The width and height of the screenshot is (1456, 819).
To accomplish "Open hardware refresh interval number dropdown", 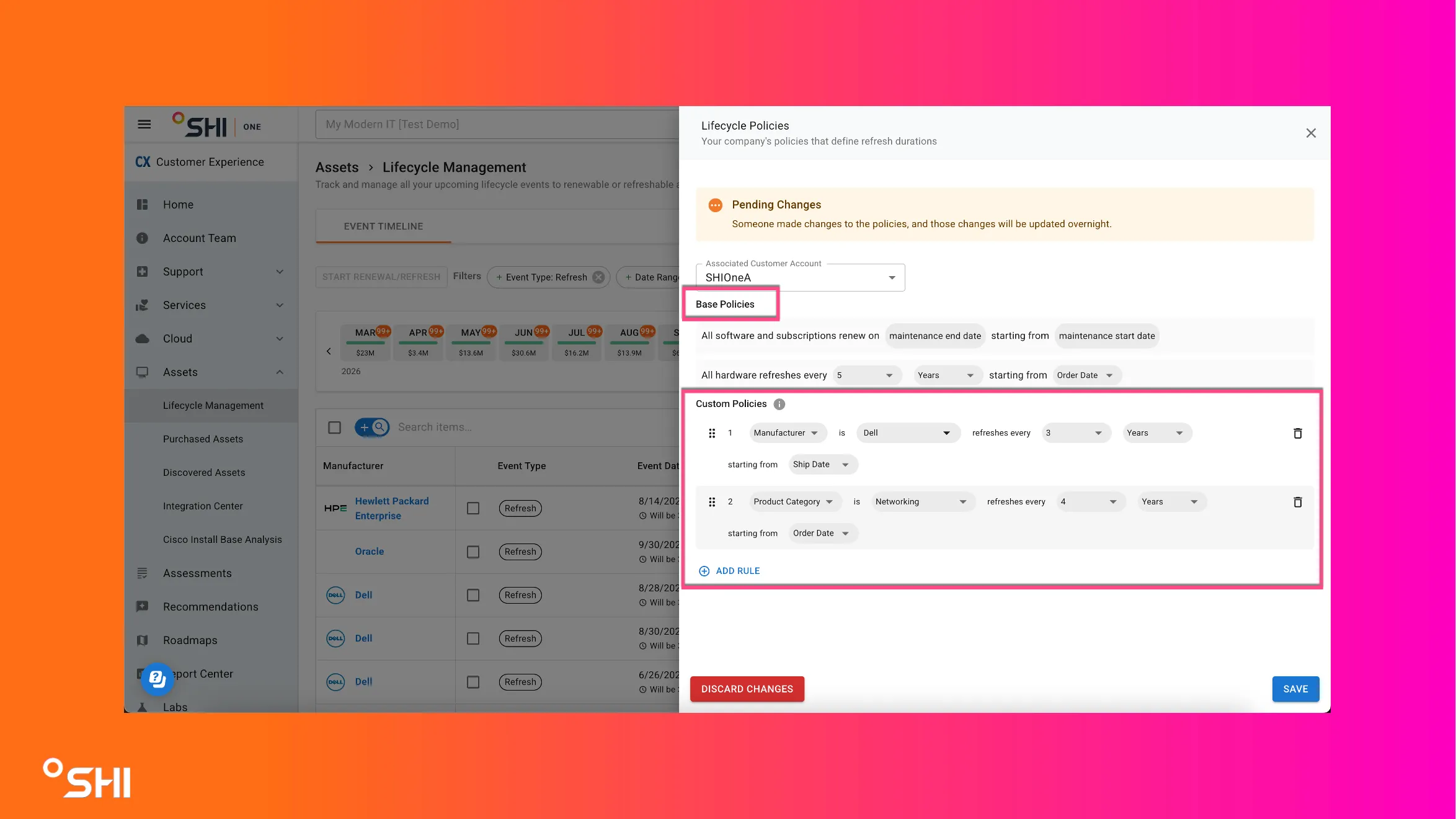I will point(866,375).
